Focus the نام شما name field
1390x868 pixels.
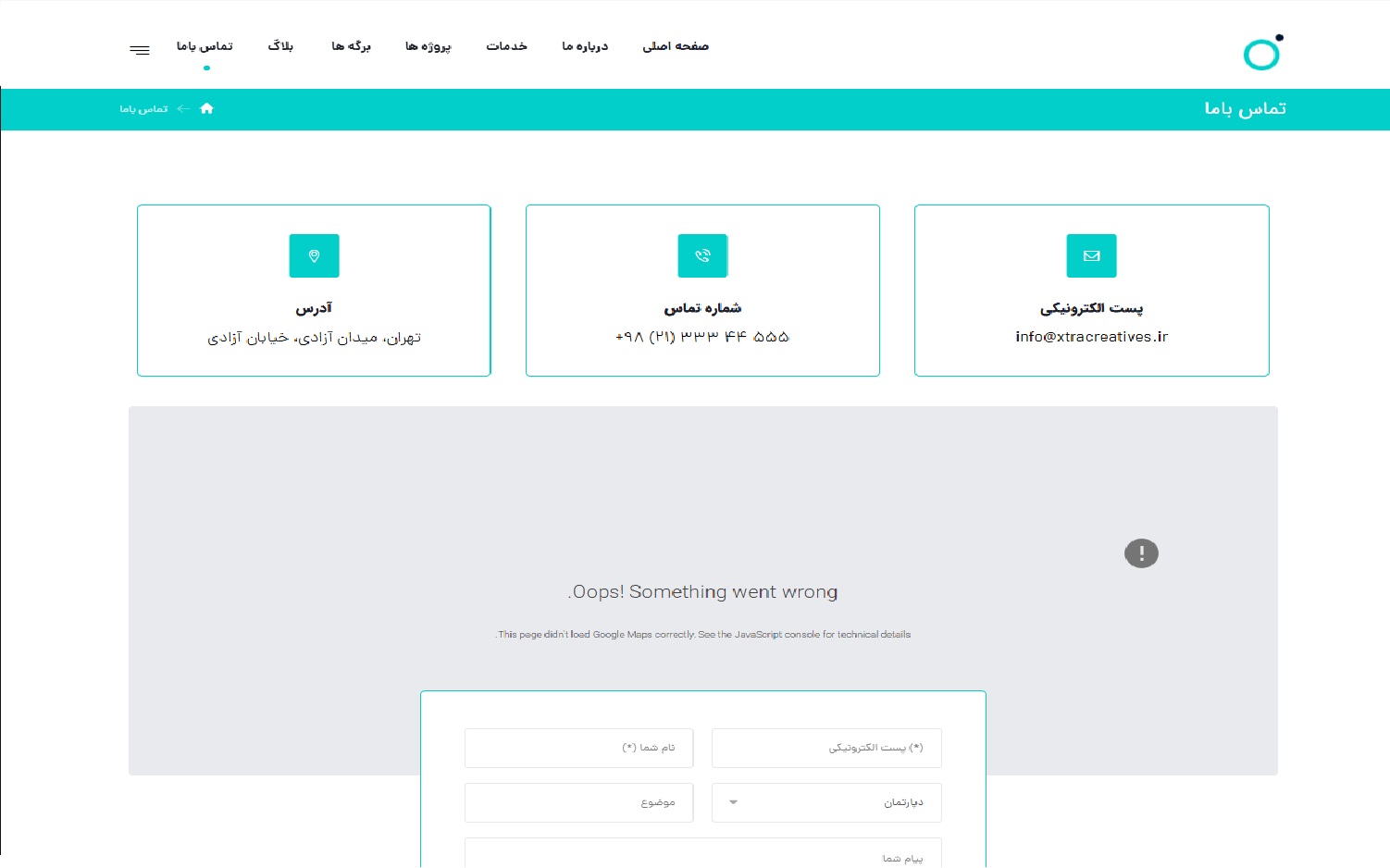(x=578, y=748)
